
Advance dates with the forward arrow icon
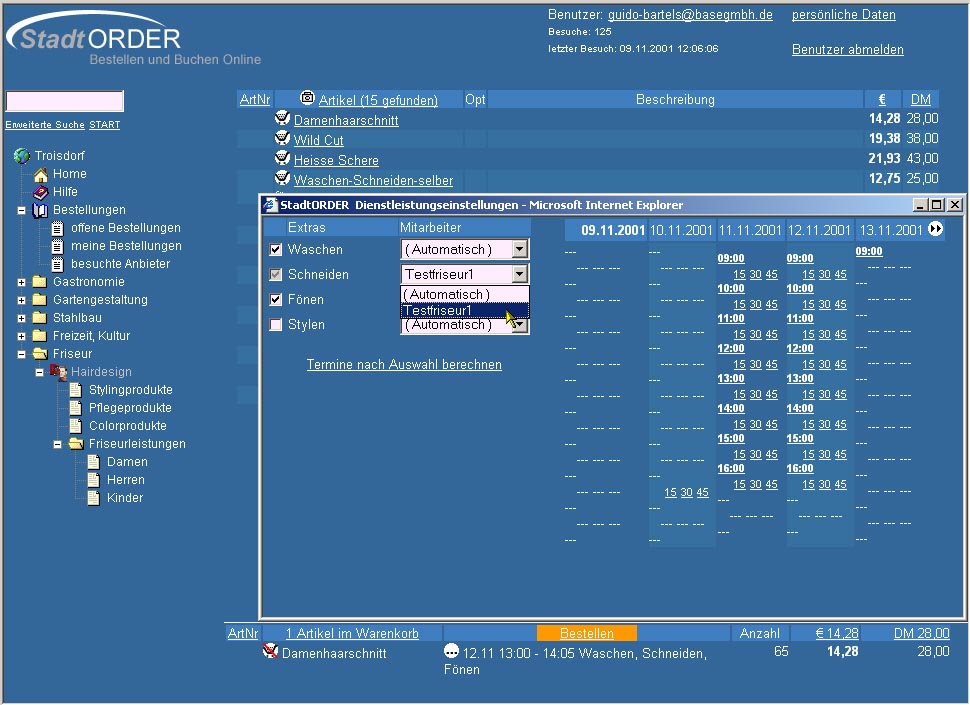935,230
